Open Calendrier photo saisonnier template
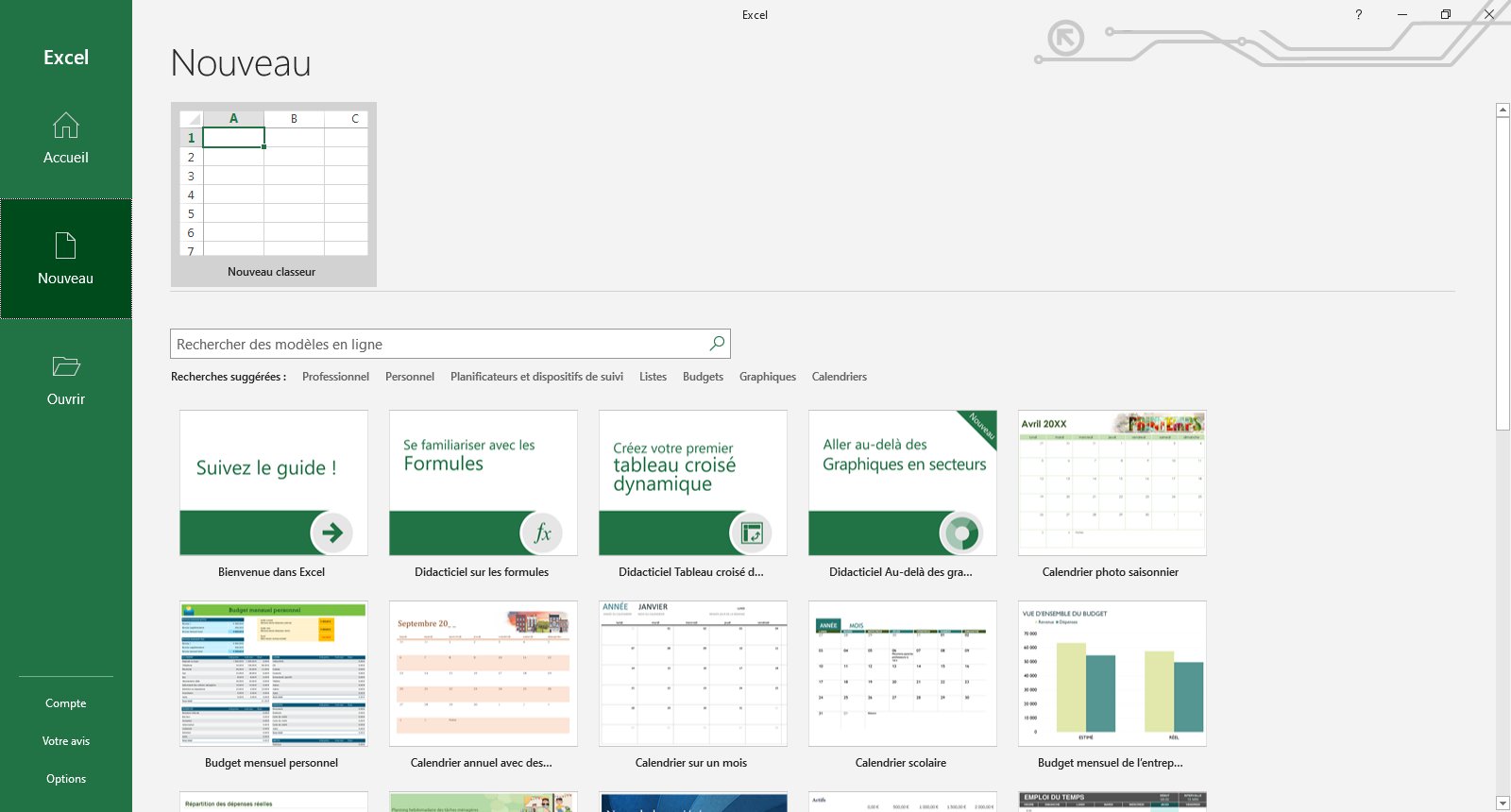The width and height of the screenshot is (1511, 812). point(1112,482)
